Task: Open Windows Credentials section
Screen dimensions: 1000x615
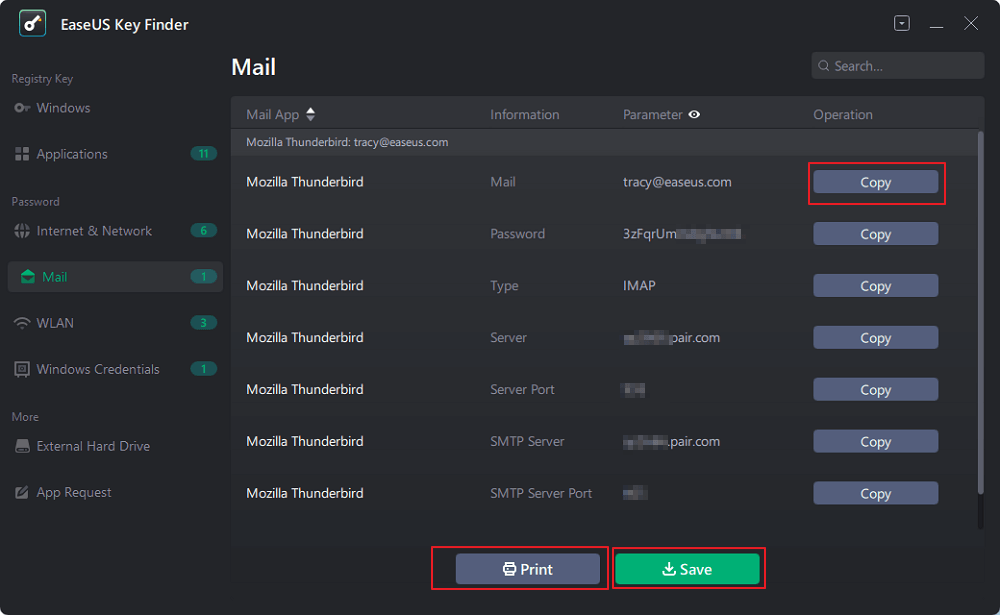Action: pyautogui.click(x=115, y=369)
